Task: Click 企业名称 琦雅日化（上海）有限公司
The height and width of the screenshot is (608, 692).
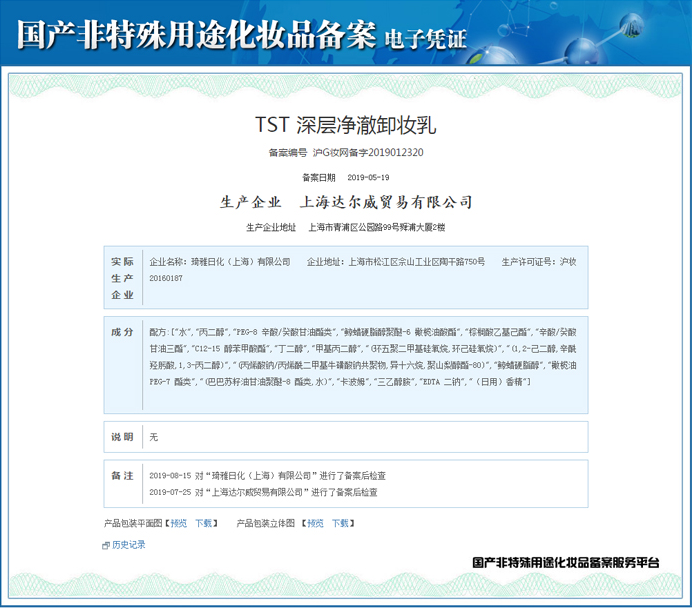Action: tap(220, 262)
